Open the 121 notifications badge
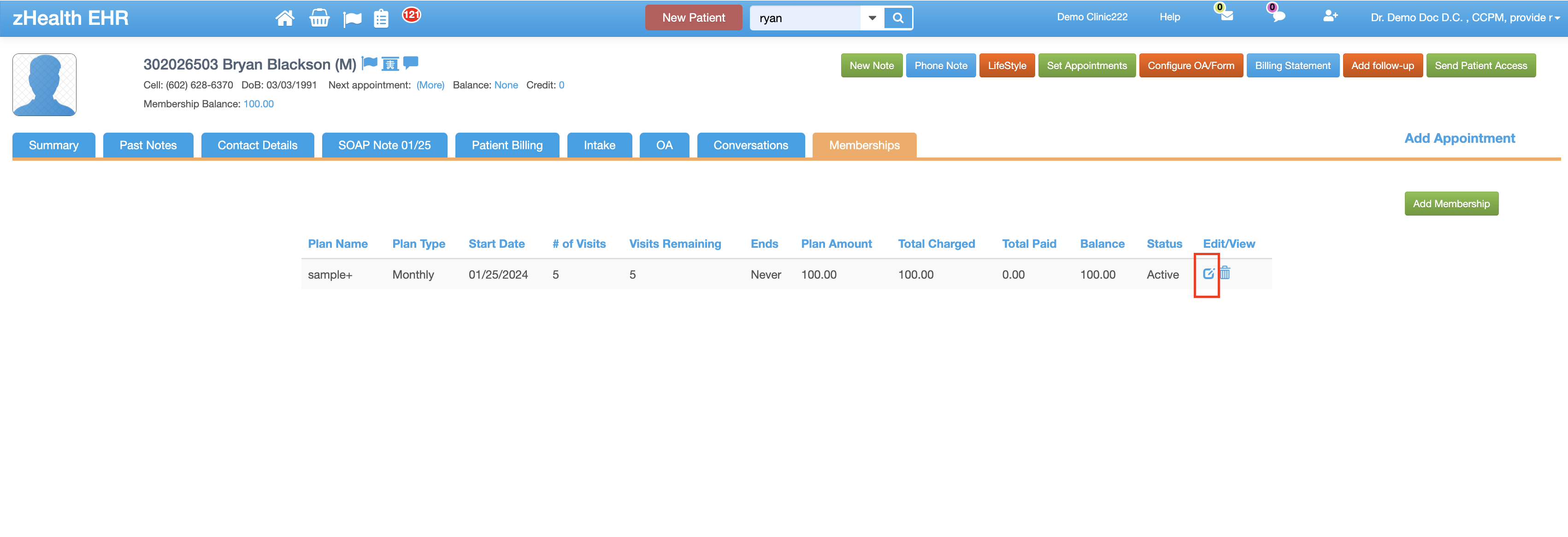The width and height of the screenshot is (1568, 537). 412,15
